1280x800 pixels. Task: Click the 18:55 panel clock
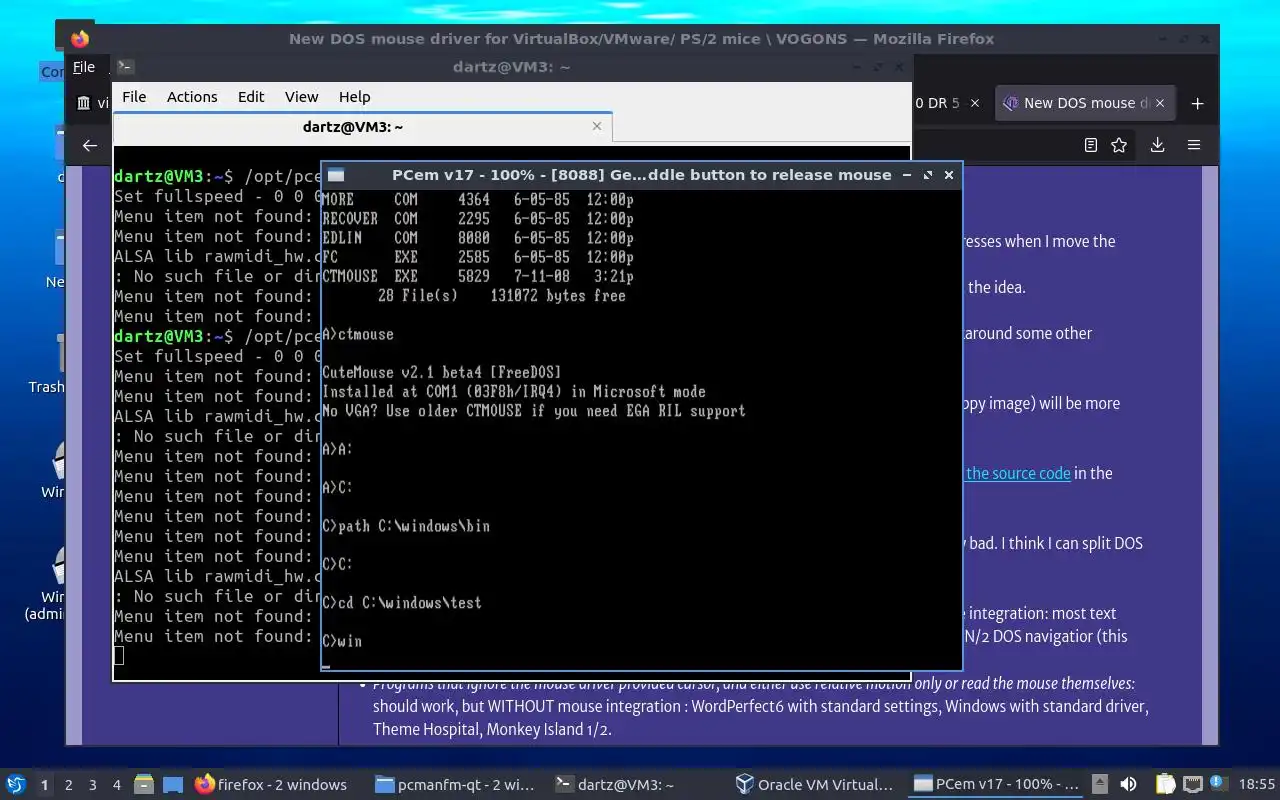[1257, 785]
